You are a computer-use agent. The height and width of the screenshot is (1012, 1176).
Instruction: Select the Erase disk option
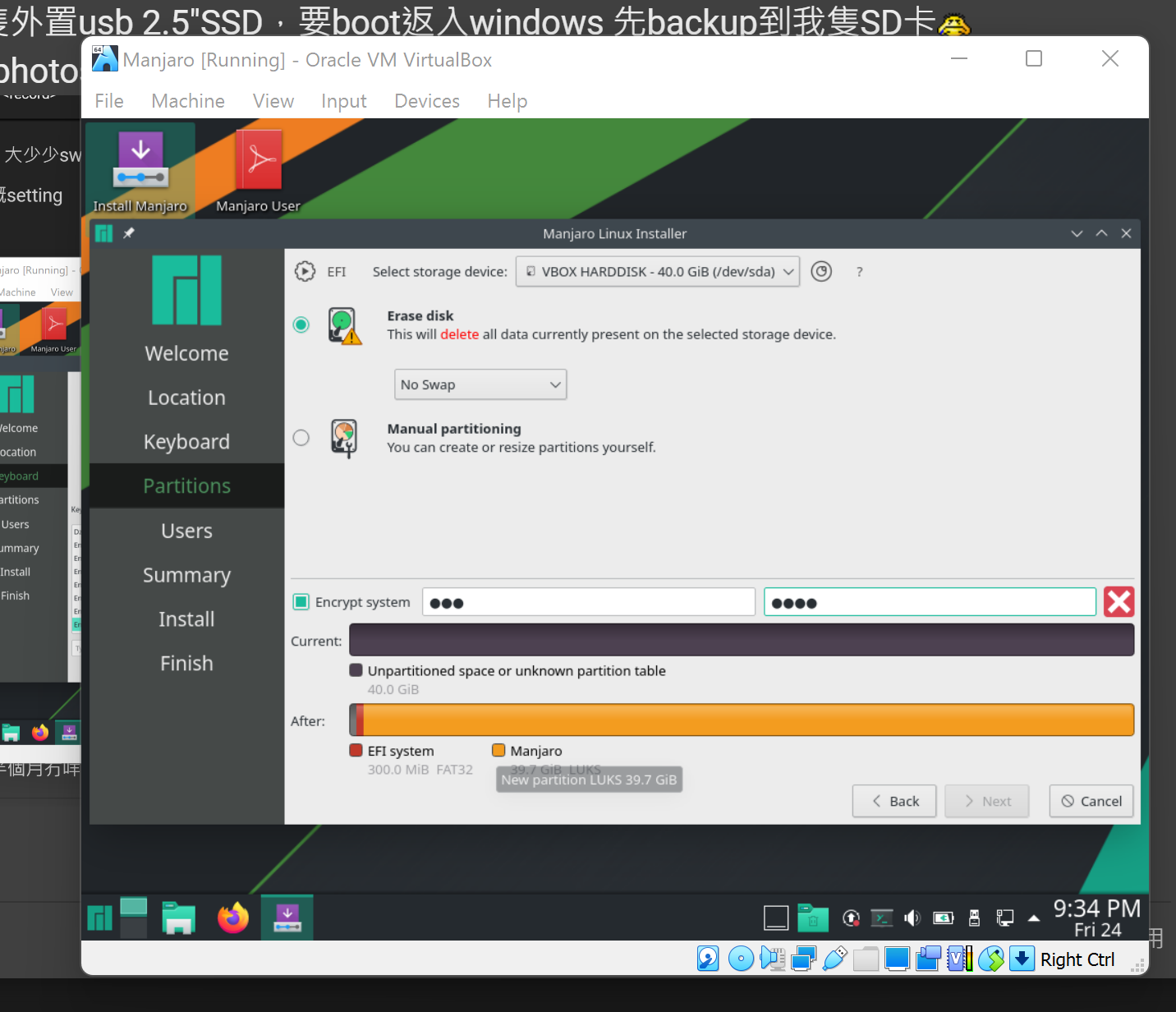(x=301, y=324)
